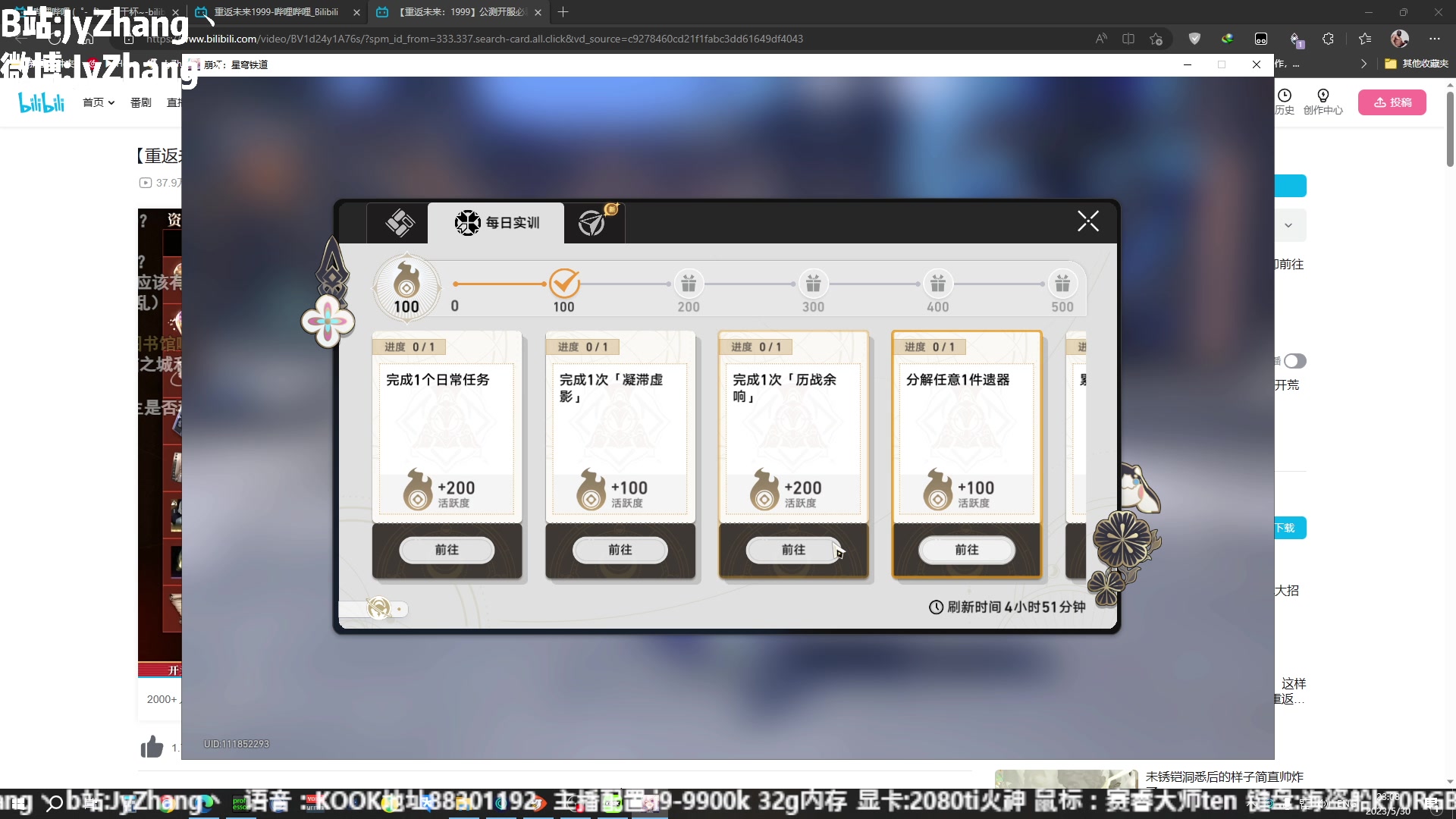Click the refresh time clock icon
Screen dimensions: 1456x819
[x=936, y=607]
